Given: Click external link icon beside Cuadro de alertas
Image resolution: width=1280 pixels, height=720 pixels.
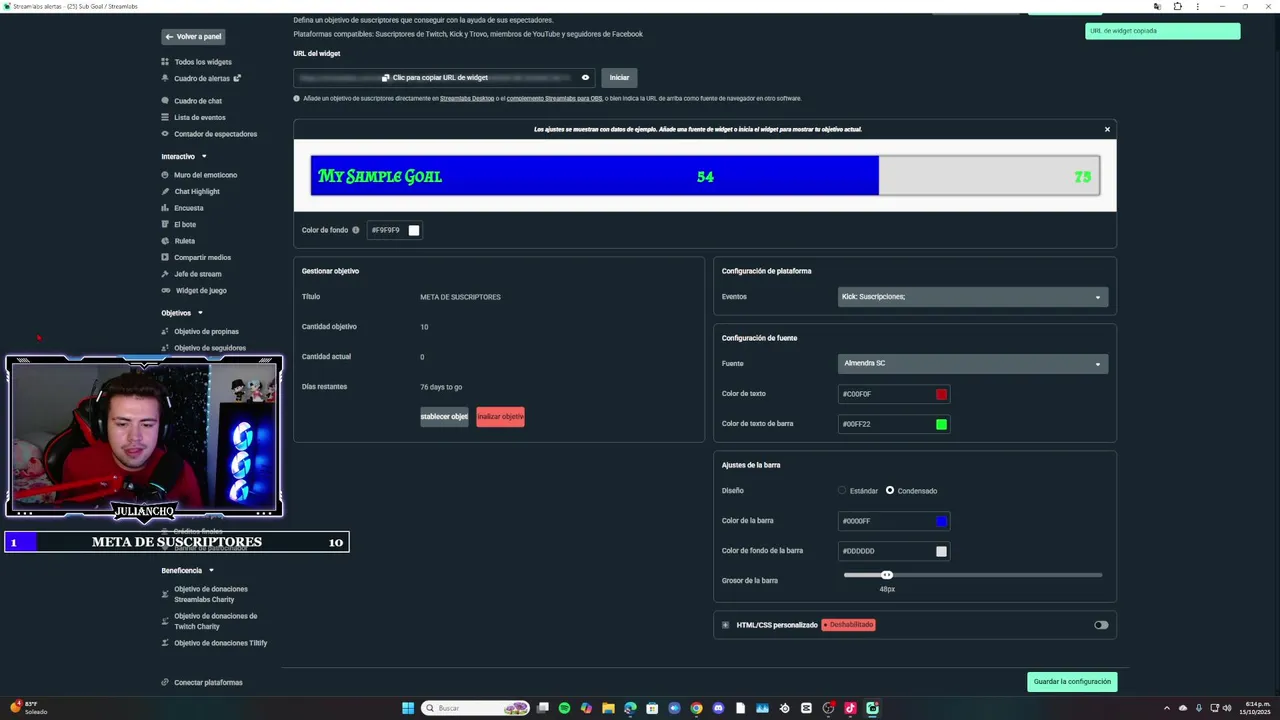Looking at the screenshot, I should [x=237, y=78].
